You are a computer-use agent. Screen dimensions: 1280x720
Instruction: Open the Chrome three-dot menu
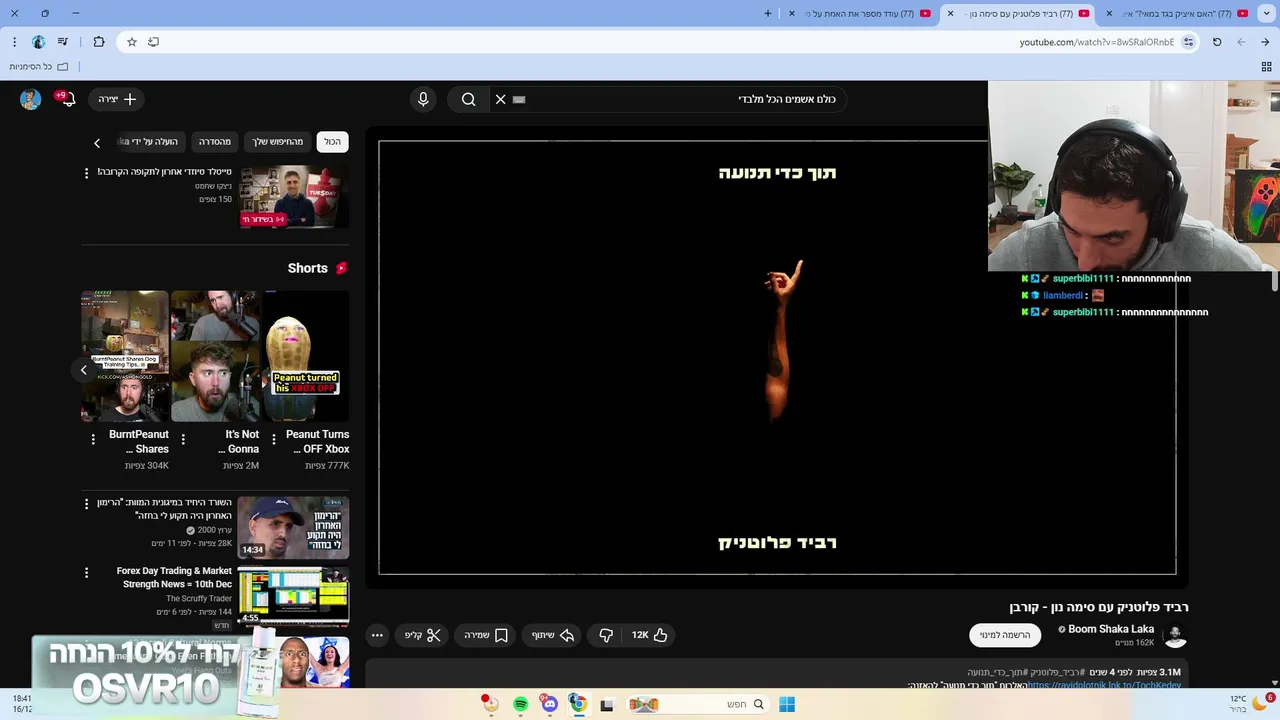[14, 42]
